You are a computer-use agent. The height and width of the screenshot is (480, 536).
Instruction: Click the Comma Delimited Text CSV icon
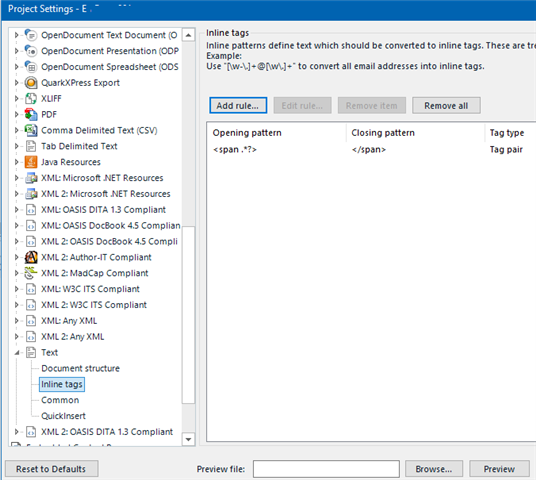pos(31,130)
